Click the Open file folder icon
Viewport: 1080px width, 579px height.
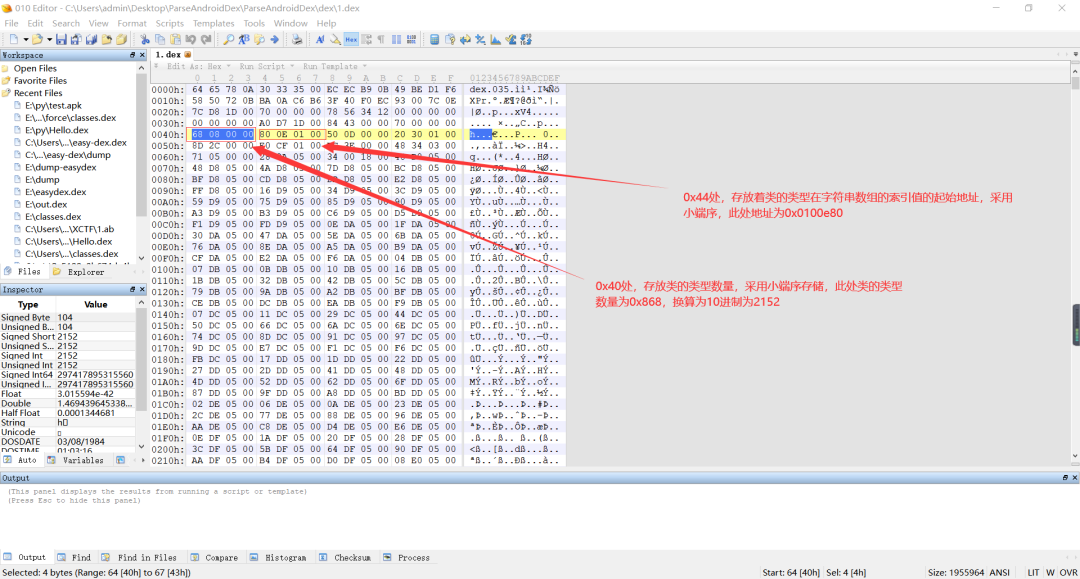(37, 39)
